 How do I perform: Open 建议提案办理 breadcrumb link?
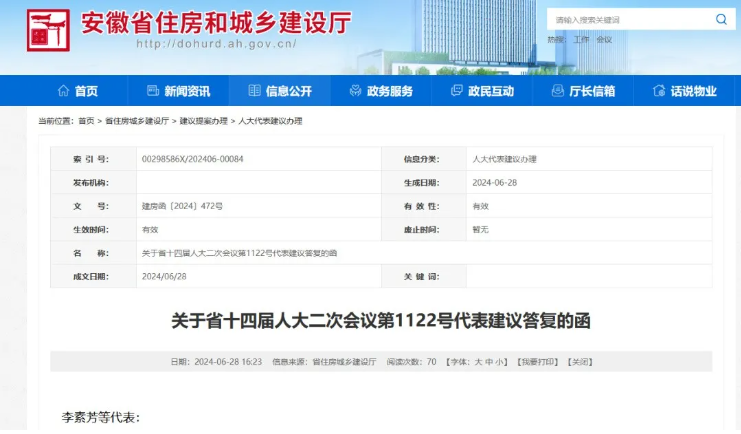(x=203, y=121)
